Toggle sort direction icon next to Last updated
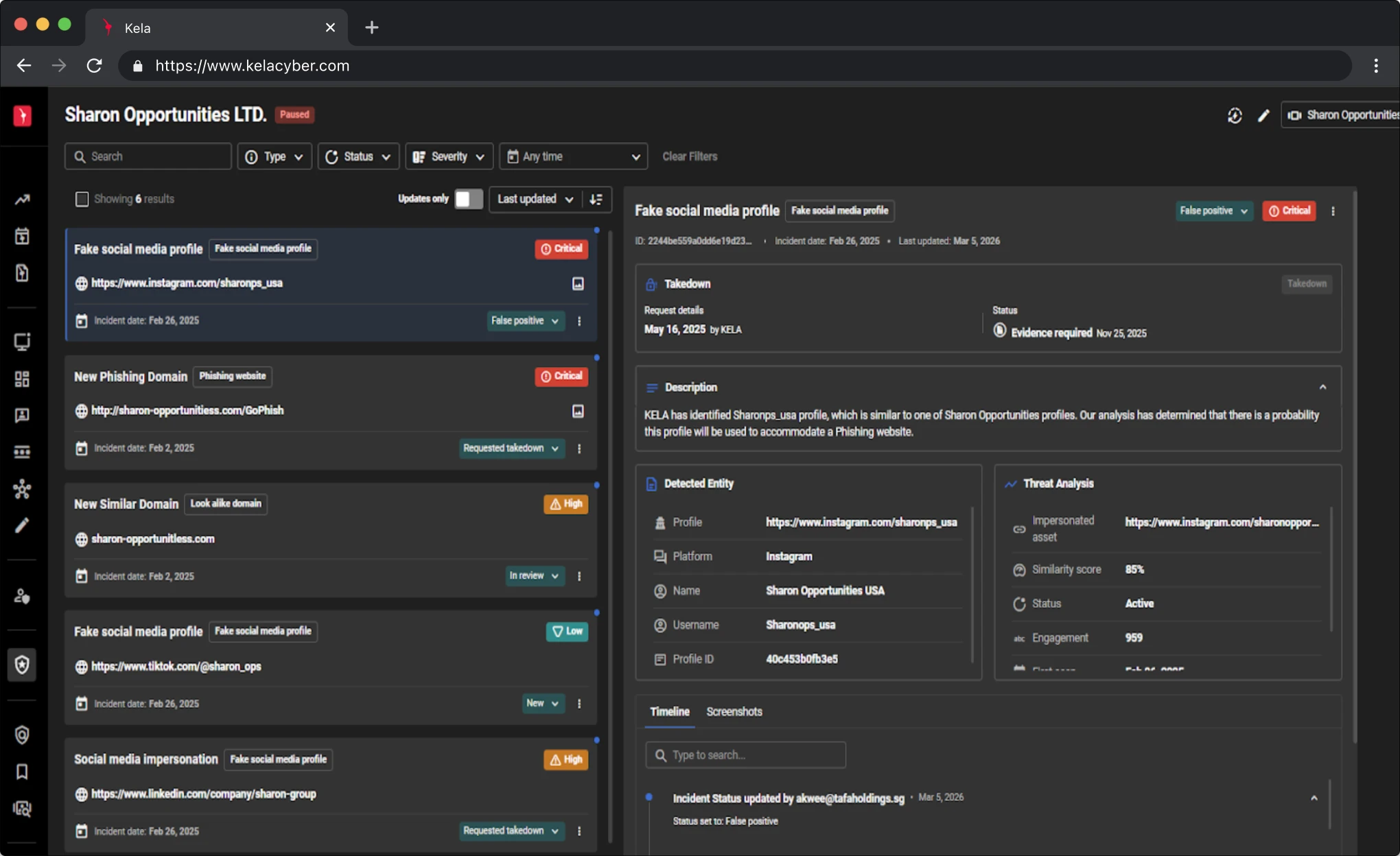Screen dimensions: 1400x856 (596, 199)
